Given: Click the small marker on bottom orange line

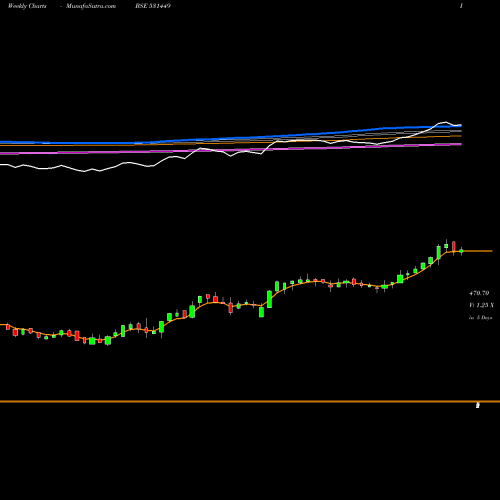Looking at the screenshot, I should pyautogui.click(x=478, y=405).
